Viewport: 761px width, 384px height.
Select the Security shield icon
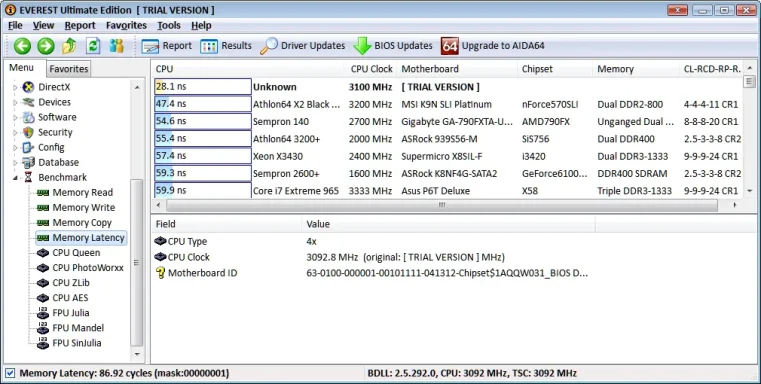click(x=29, y=133)
